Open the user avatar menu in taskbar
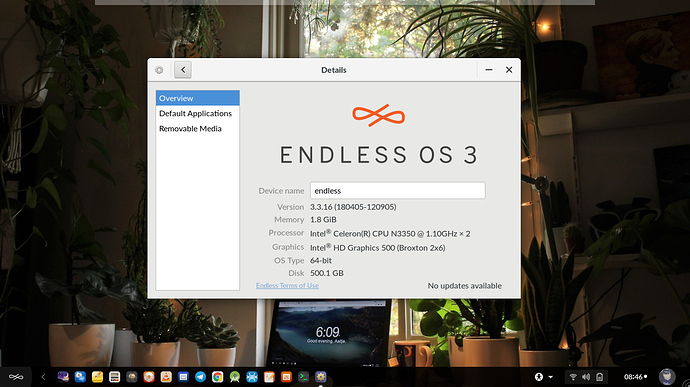 pyautogui.click(x=667, y=377)
